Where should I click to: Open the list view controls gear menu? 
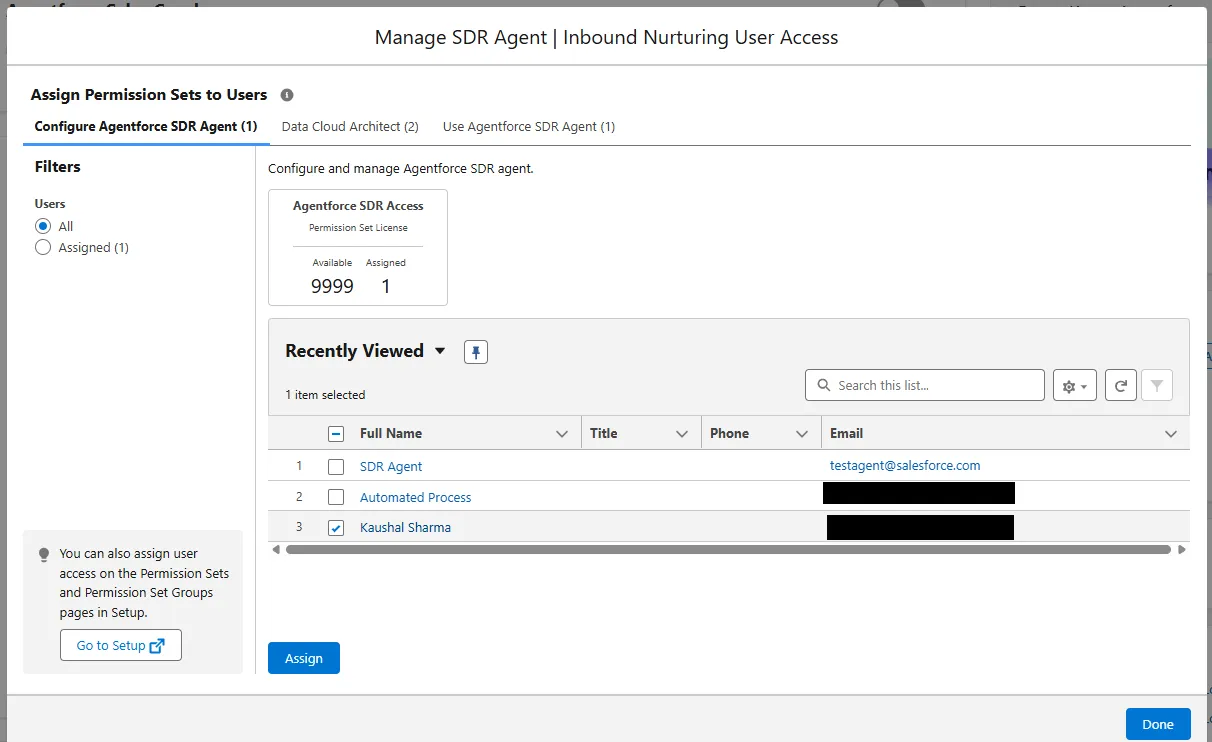pos(1075,386)
